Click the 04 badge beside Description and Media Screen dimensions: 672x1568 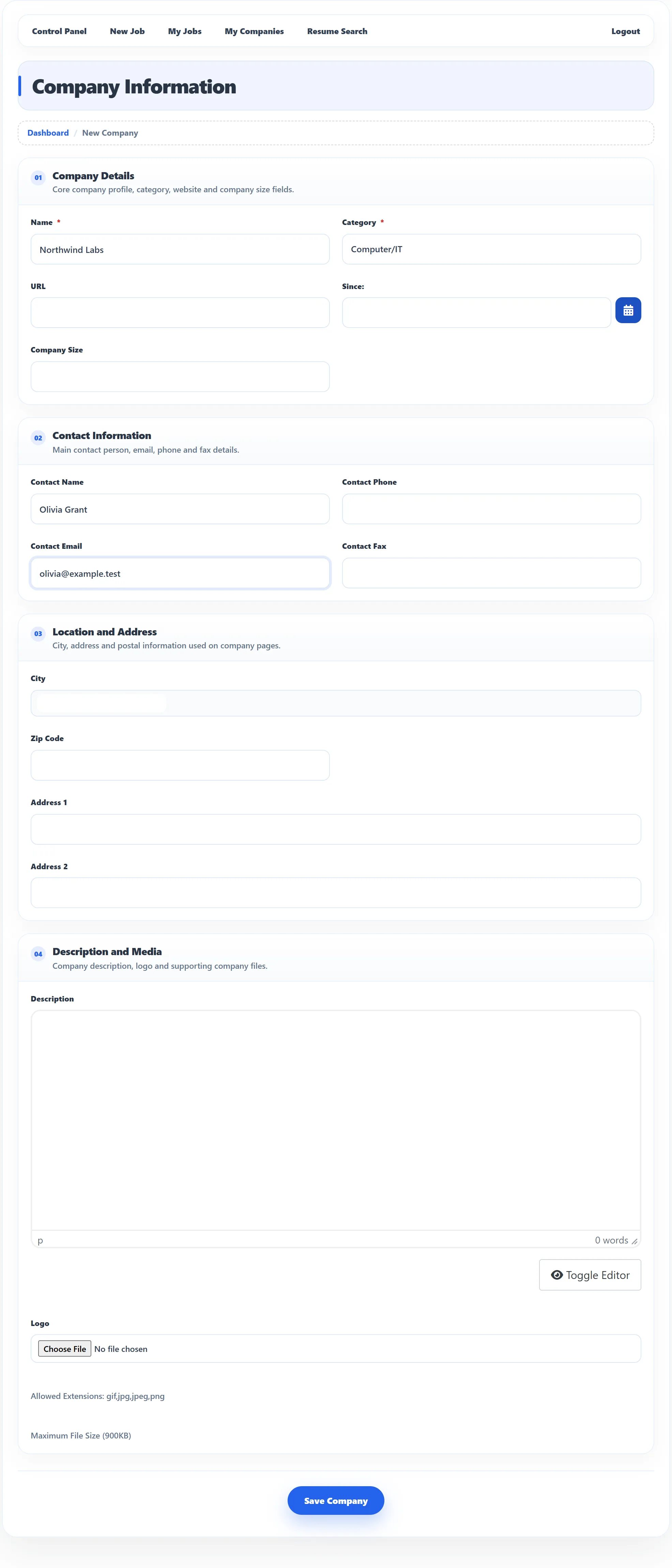pyautogui.click(x=38, y=954)
